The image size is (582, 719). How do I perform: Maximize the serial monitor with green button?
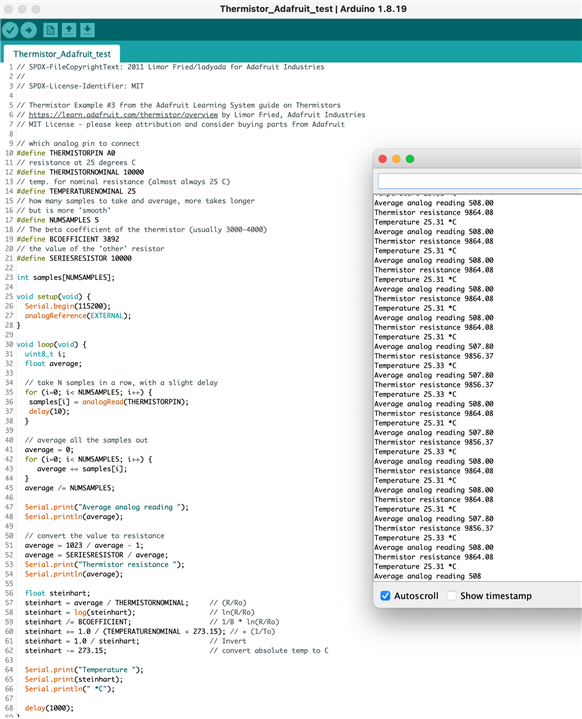coord(410,159)
